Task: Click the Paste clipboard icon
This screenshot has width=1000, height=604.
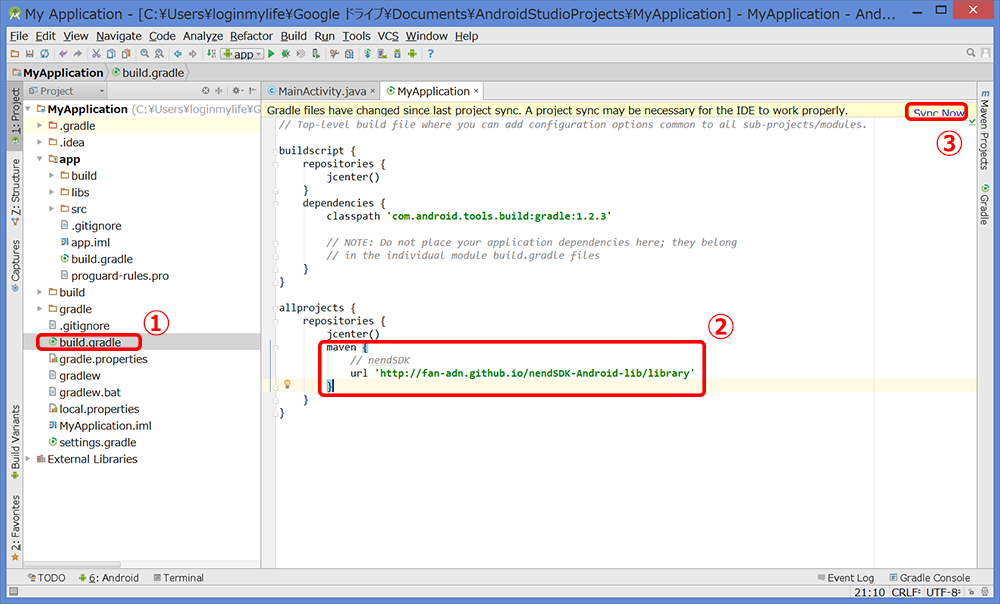Action: [x=126, y=54]
